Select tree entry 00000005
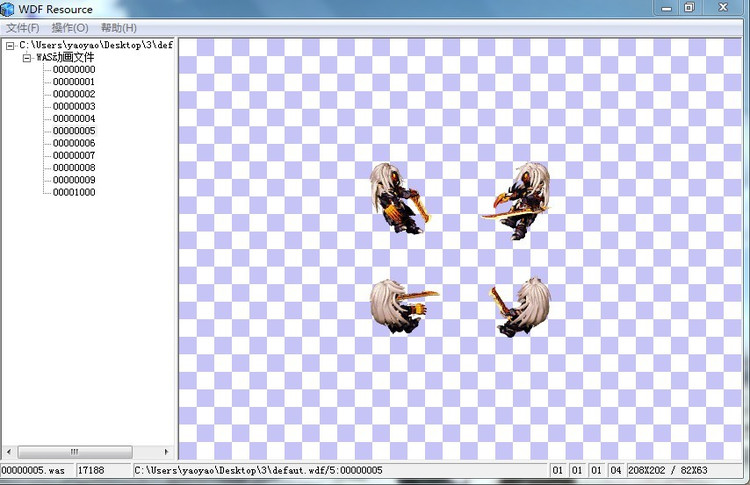Image resolution: width=750 pixels, height=485 pixels. 74,131
